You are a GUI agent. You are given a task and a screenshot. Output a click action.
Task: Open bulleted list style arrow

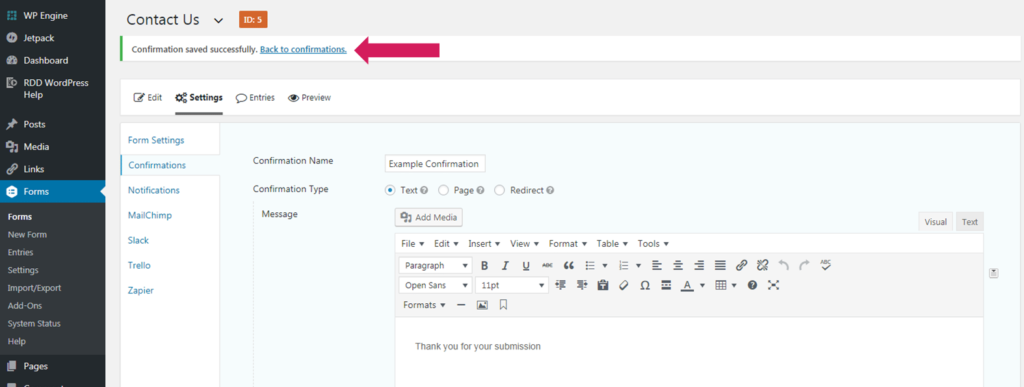(605, 266)
